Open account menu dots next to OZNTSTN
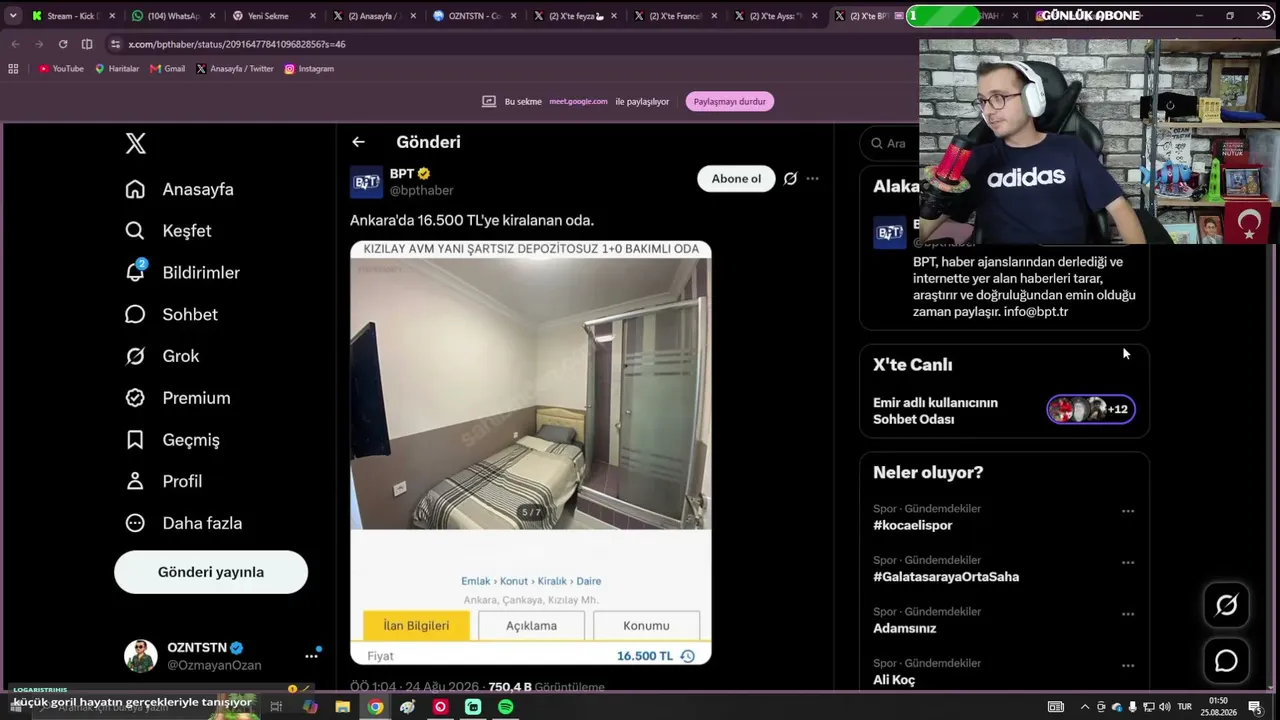Screen dimensions: 1280x720 [311, 656]
